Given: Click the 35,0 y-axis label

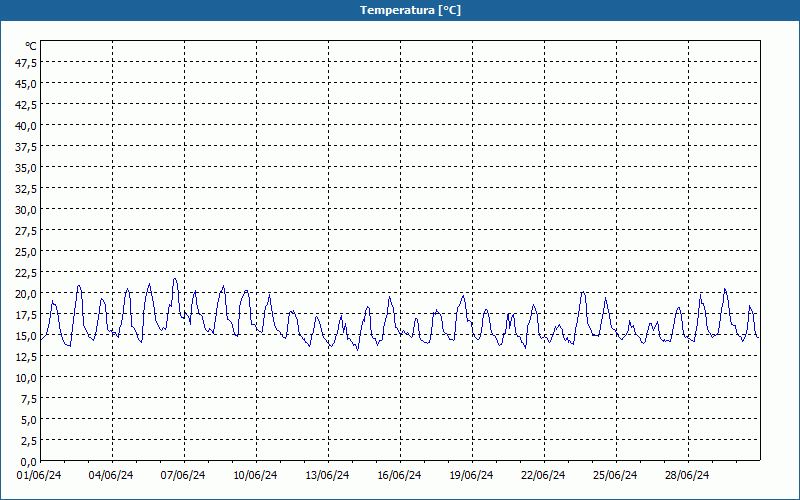Looking at the screenshot, I should click(x=27, y=168).
